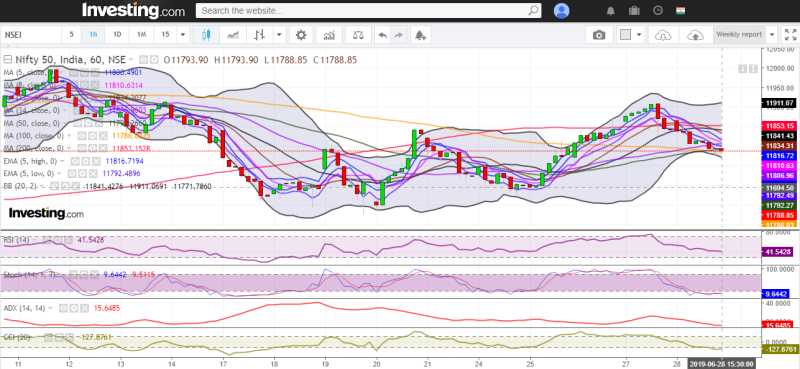This screenshot has width=800, height=369.
Task: Hide the MA (100, close, 0) line
Action: [81, 136]
